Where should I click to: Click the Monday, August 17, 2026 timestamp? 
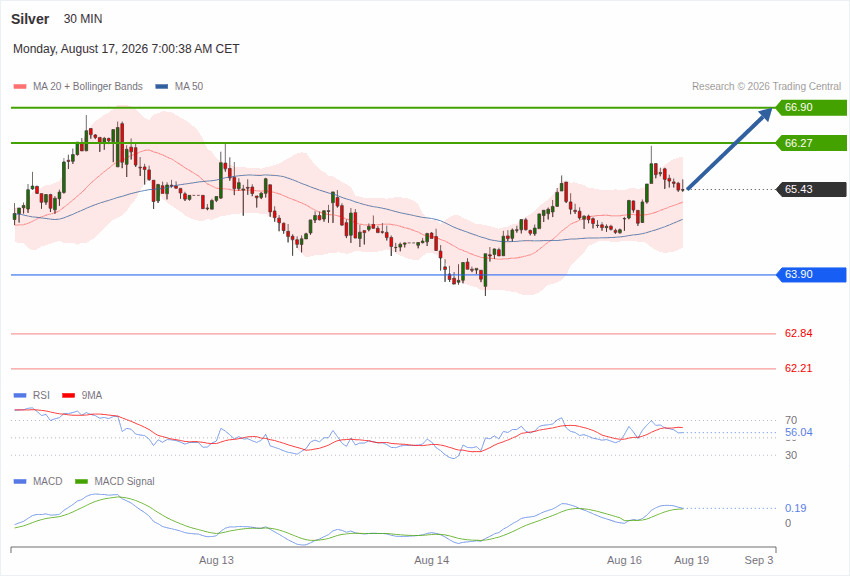126,49
